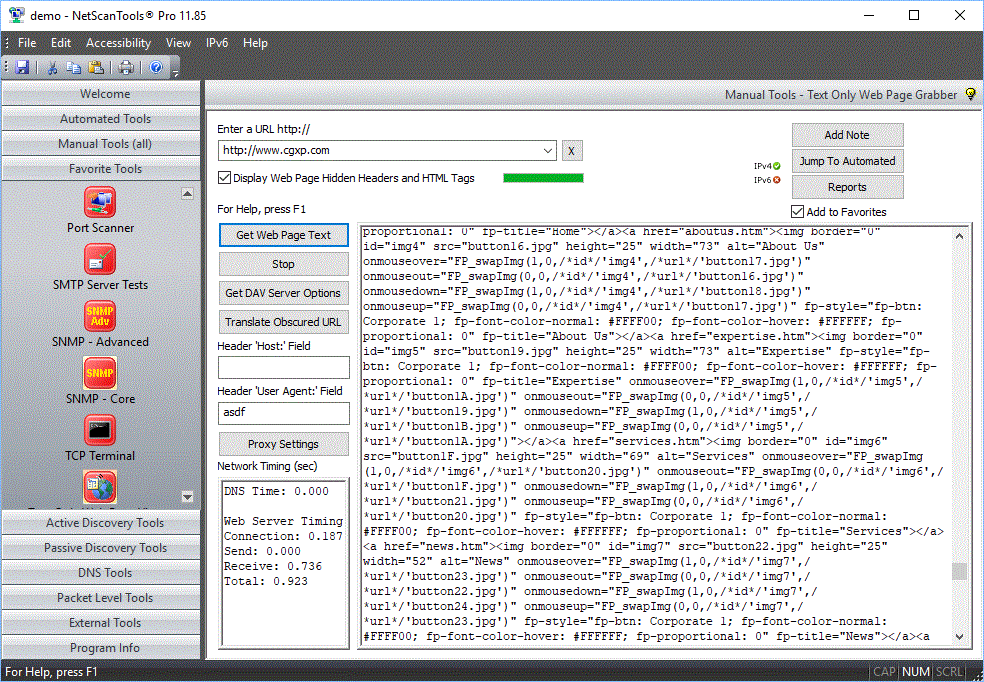Open the SNMP - Advanced tool icon
Image resolution: width=984 pixels, height=682 pixels.
pyautogui.click(x=100, y=316)
